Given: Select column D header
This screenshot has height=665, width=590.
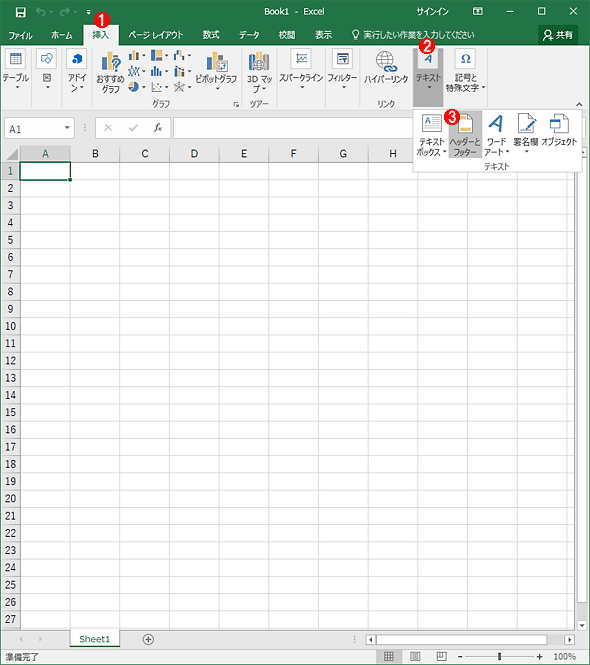Looking at the screenshot, I should pyautogui.click(x=194, y=154).
